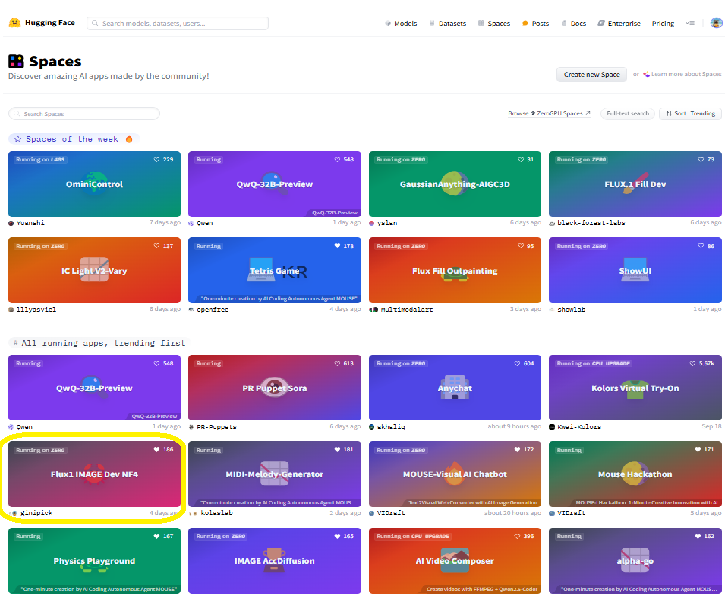Open the Physics Playground space card
This screenshot has width=727, height=601.
[94, 561]
